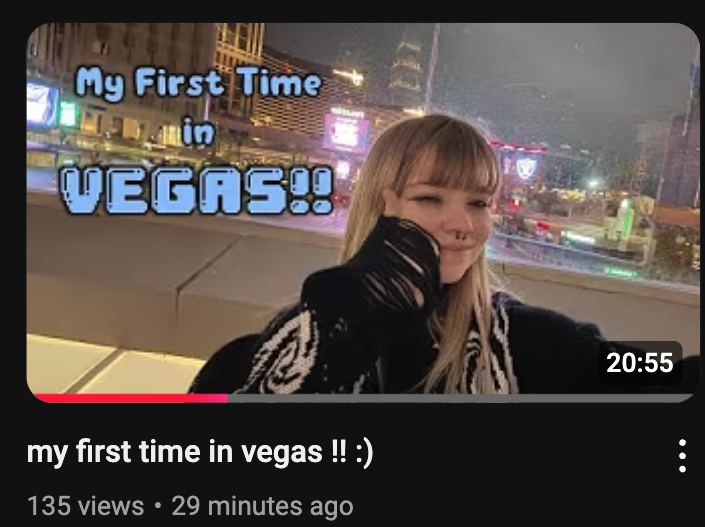
Task: Click the 135 views text
Action: 85,506
